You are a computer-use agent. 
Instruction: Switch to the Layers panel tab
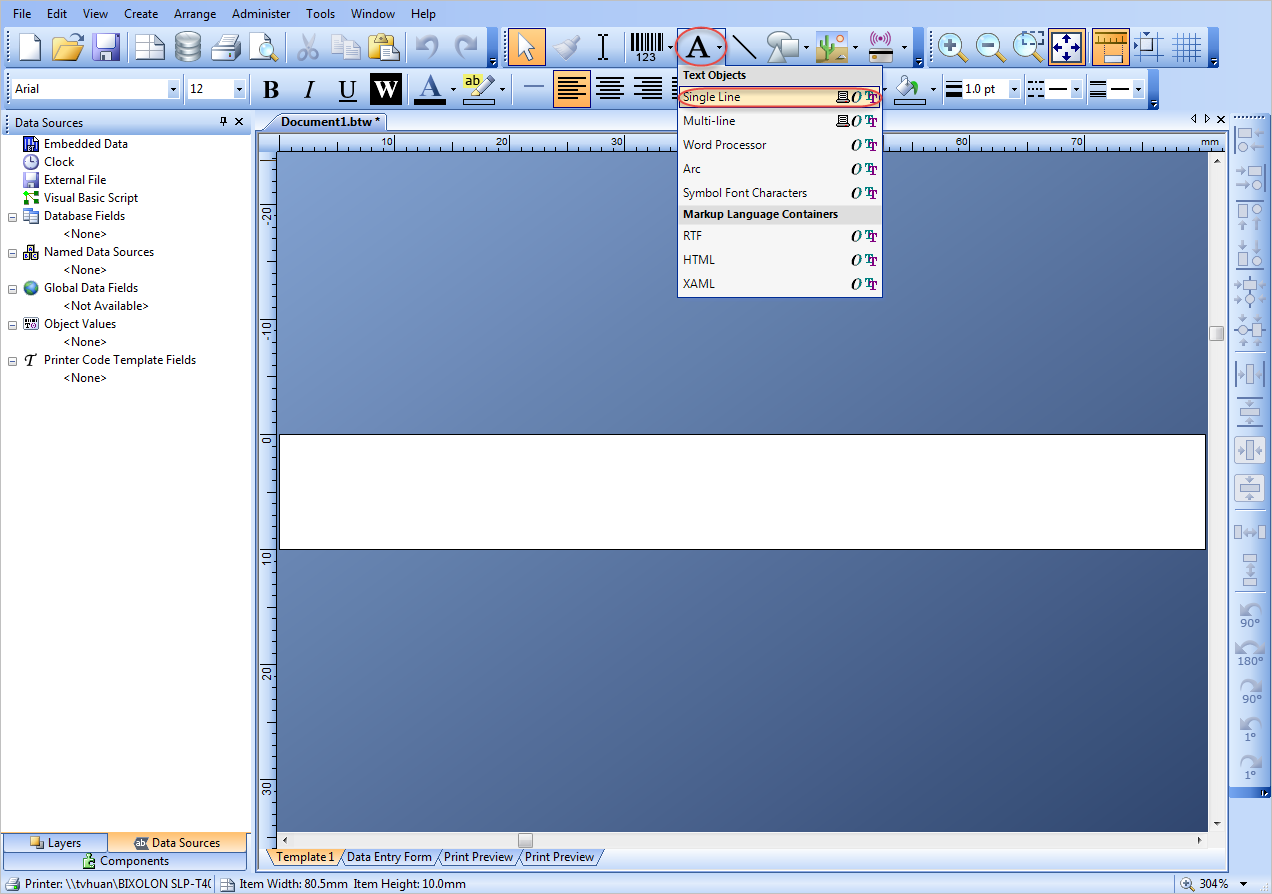coord(55,843)
